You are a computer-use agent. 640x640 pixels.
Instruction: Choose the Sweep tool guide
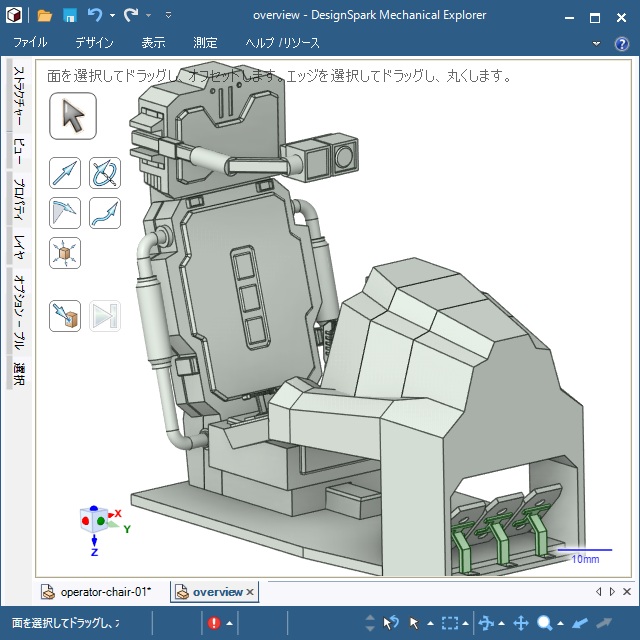tap(105, 213)
